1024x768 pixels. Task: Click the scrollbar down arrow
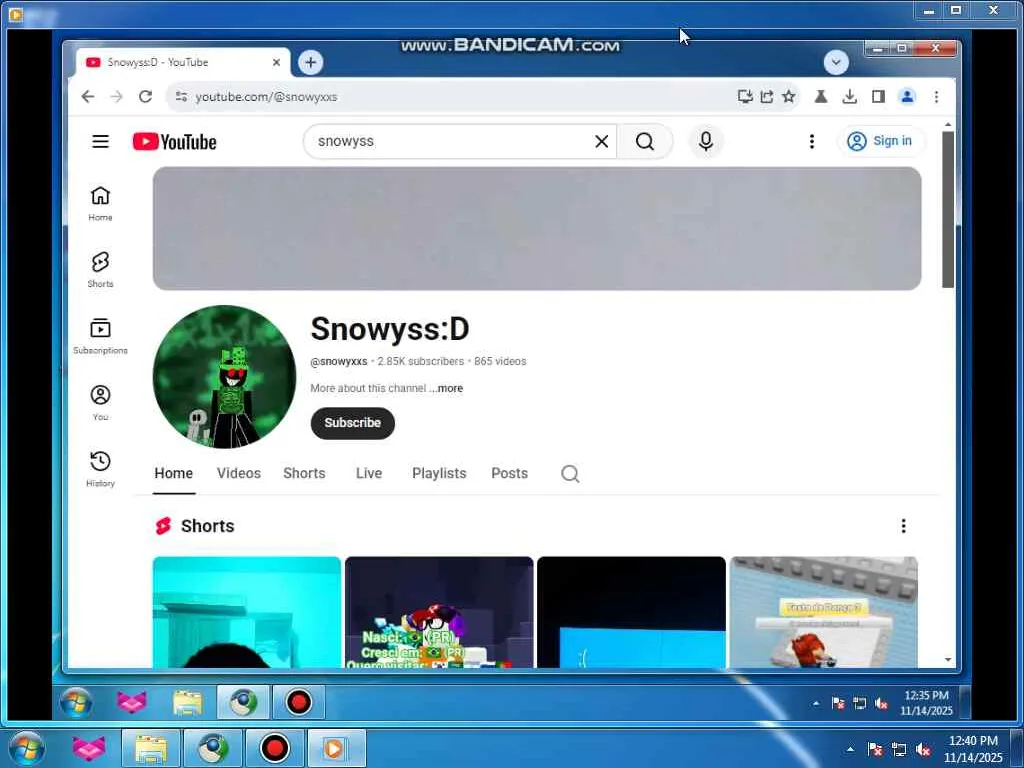tap(948, 660)
